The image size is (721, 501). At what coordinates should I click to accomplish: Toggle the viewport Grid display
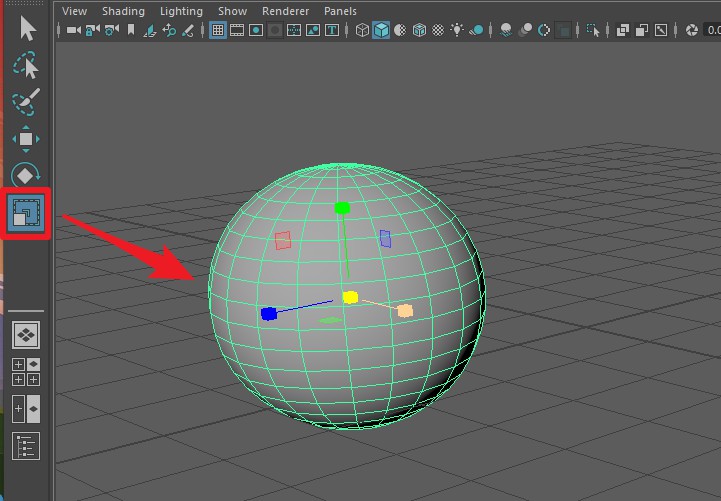(x=218, y=30)
